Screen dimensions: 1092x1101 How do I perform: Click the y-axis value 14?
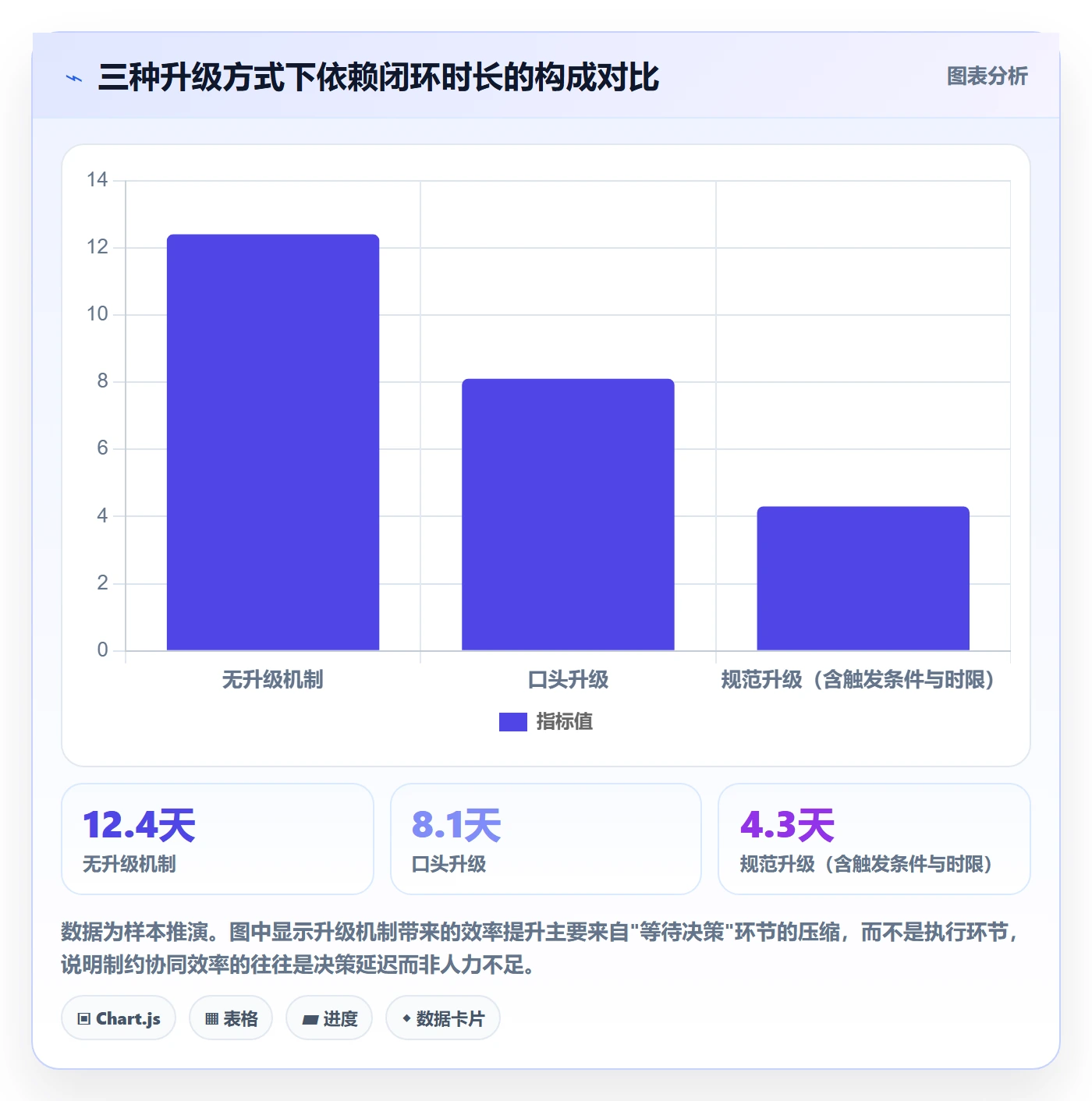[97, 180]
